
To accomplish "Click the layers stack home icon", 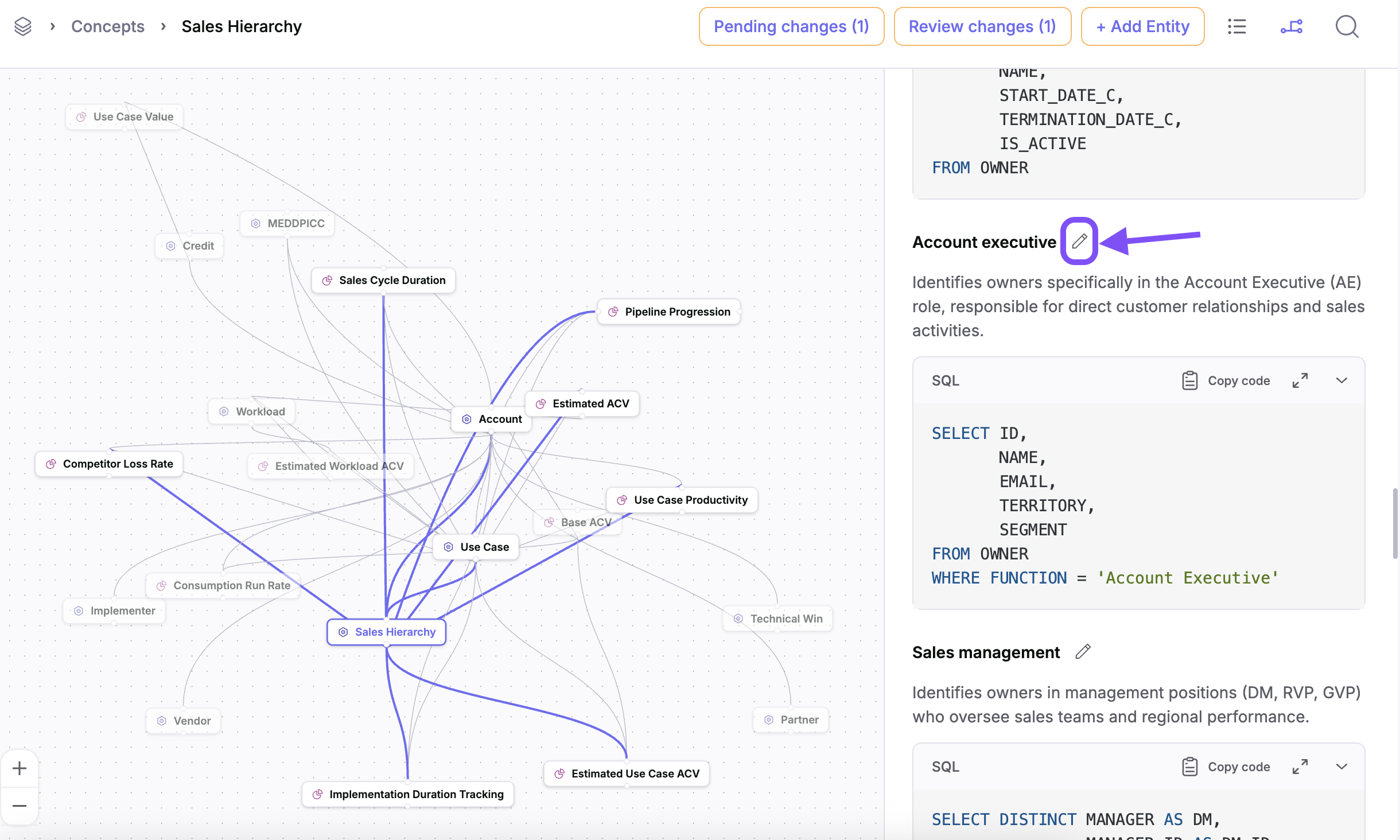I will click(x=23, y=26).
